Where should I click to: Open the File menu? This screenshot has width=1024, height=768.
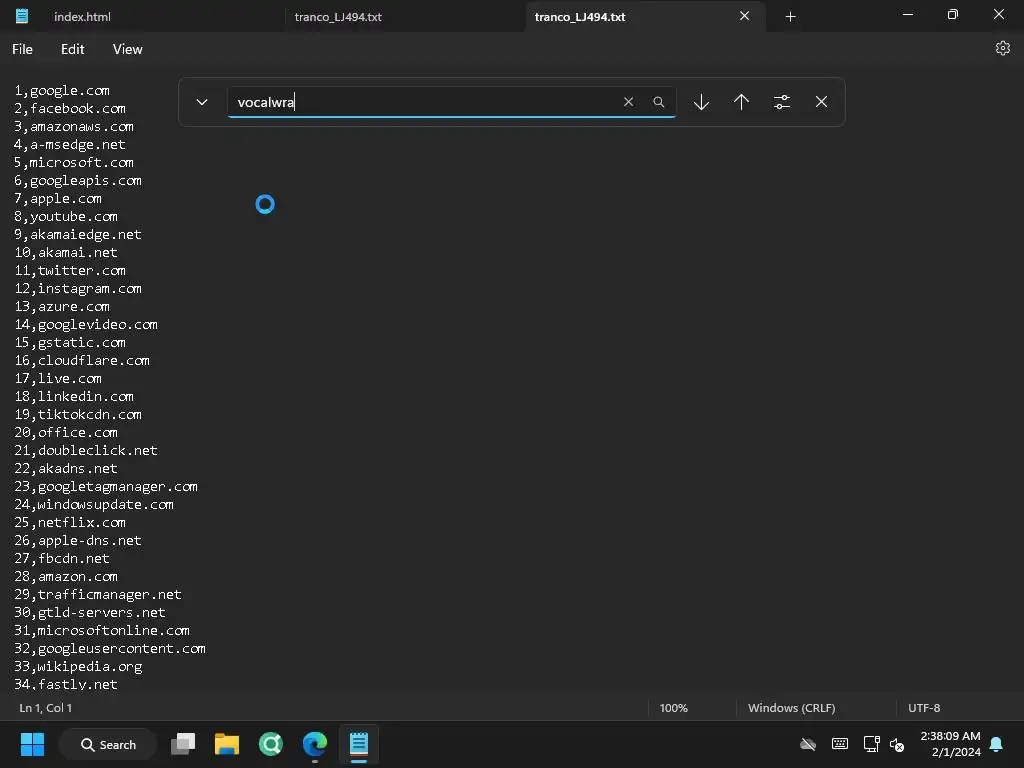(22, 49)
